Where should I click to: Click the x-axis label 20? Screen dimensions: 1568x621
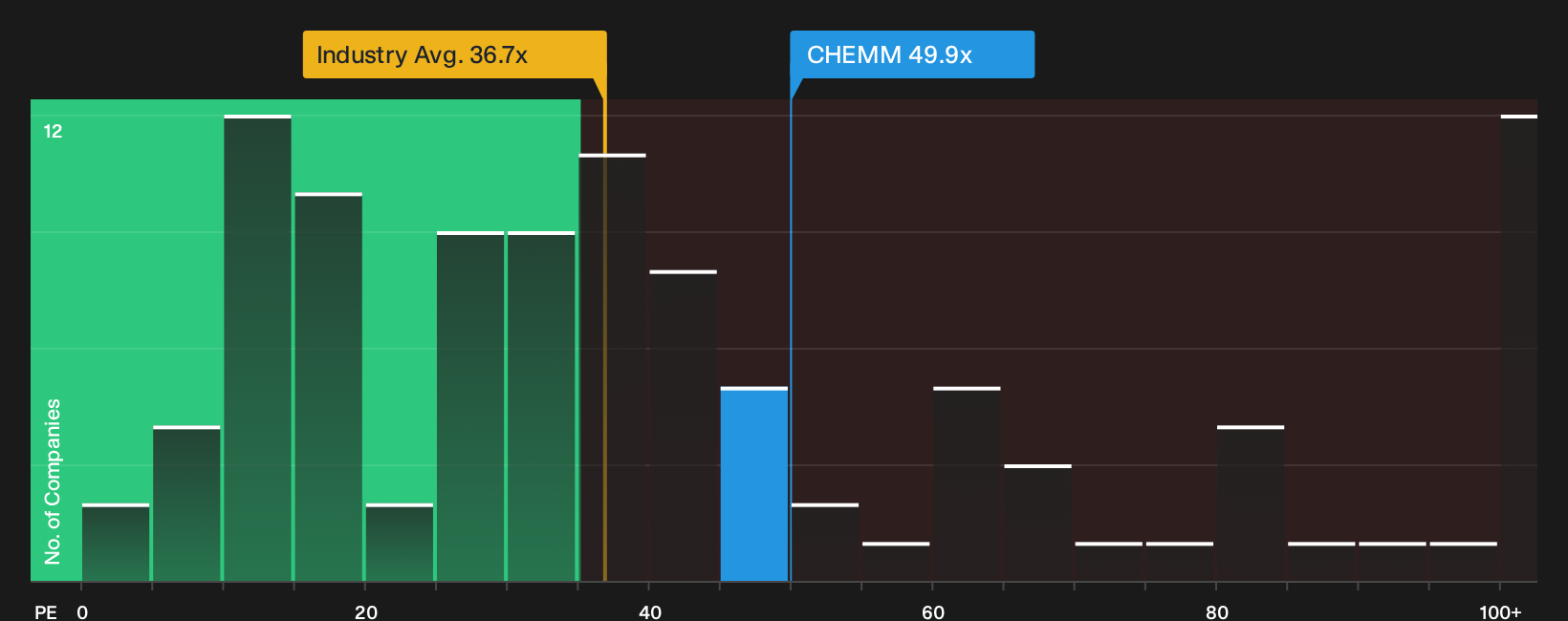366,611
